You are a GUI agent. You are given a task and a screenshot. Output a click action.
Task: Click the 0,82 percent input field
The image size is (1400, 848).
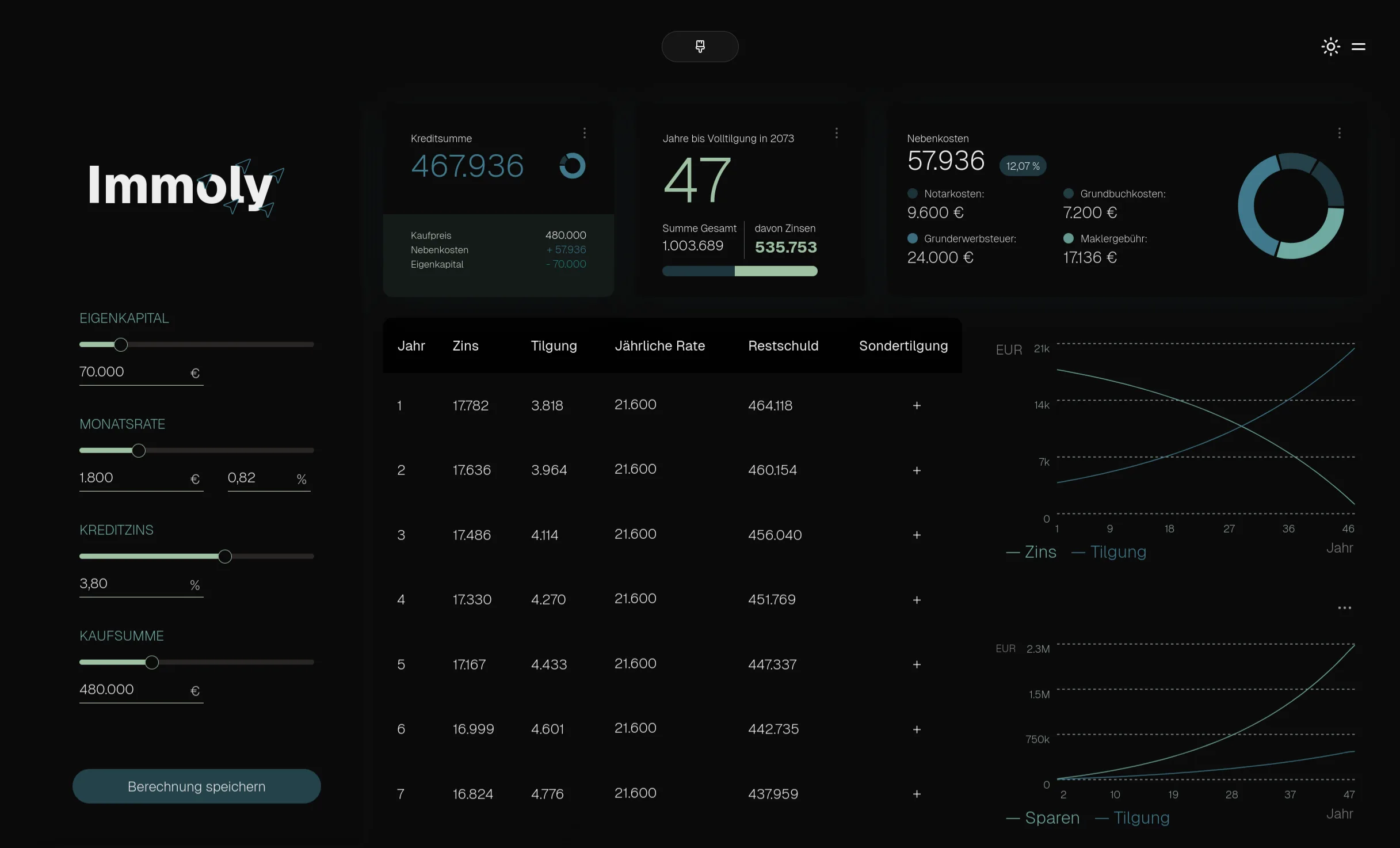tap(269, 478)
